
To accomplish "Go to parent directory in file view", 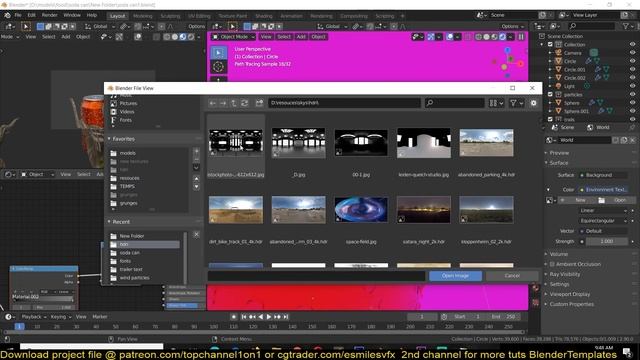I will point(234,103).
